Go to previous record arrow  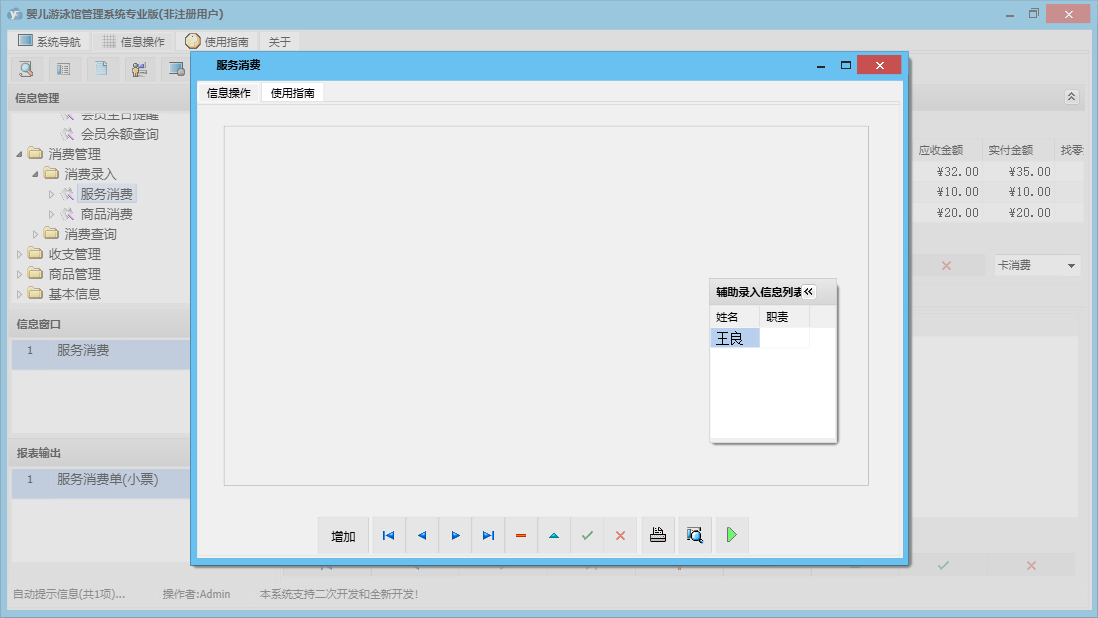click(421, 536)
